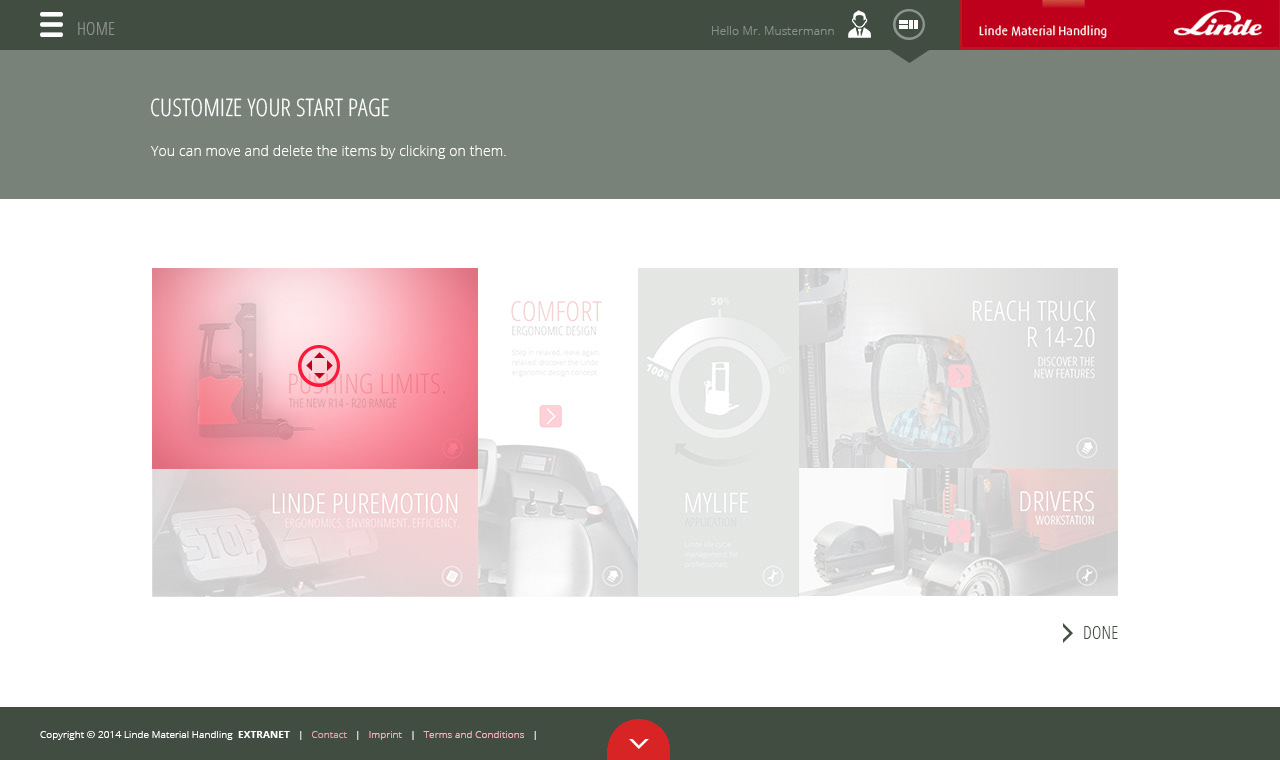Click tools icon on Drivers Workstation tile
1280x760 pixels.
pos(1087,576)
